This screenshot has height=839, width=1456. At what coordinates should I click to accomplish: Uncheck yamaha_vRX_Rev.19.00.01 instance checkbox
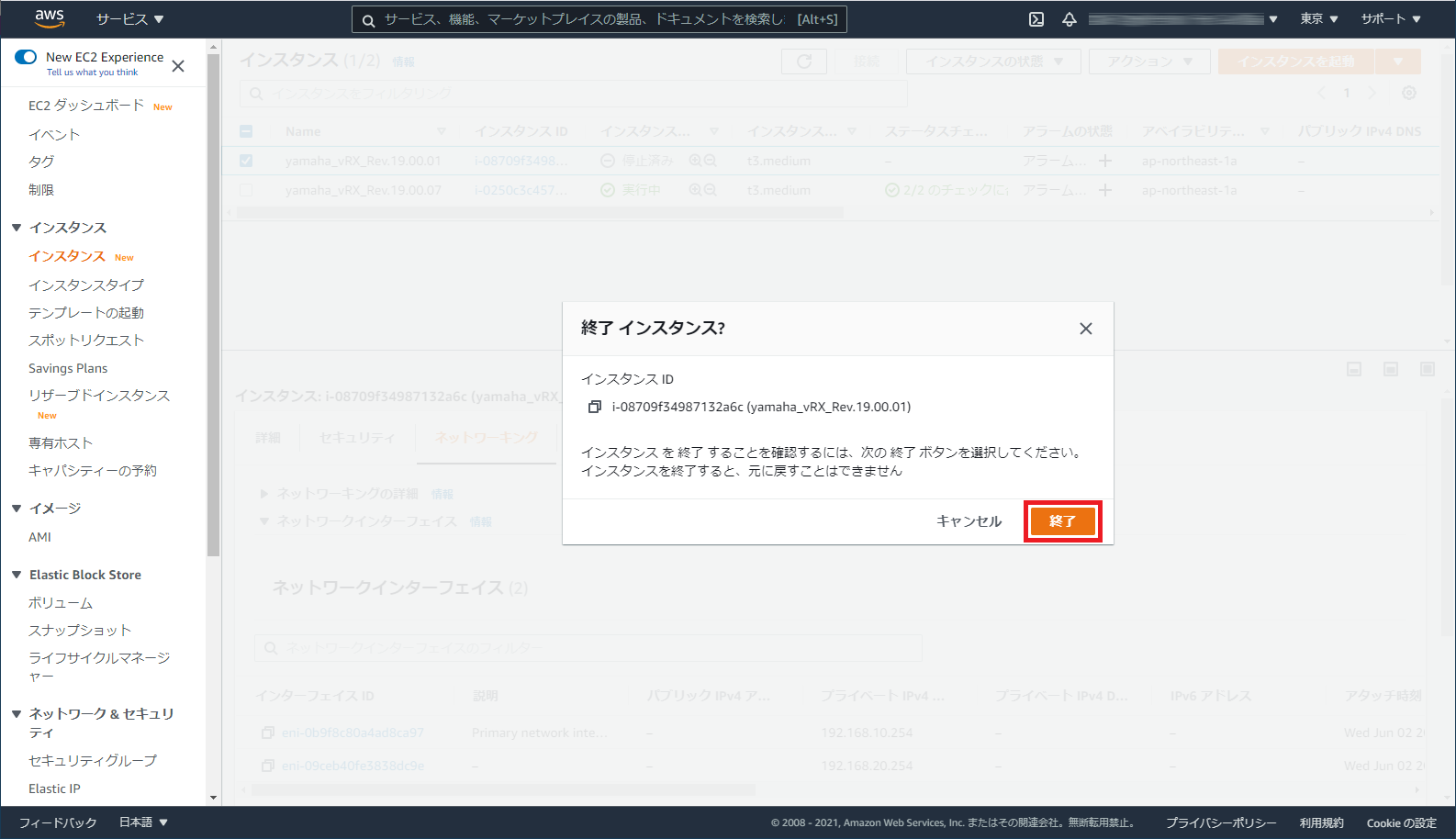[246, 161]
